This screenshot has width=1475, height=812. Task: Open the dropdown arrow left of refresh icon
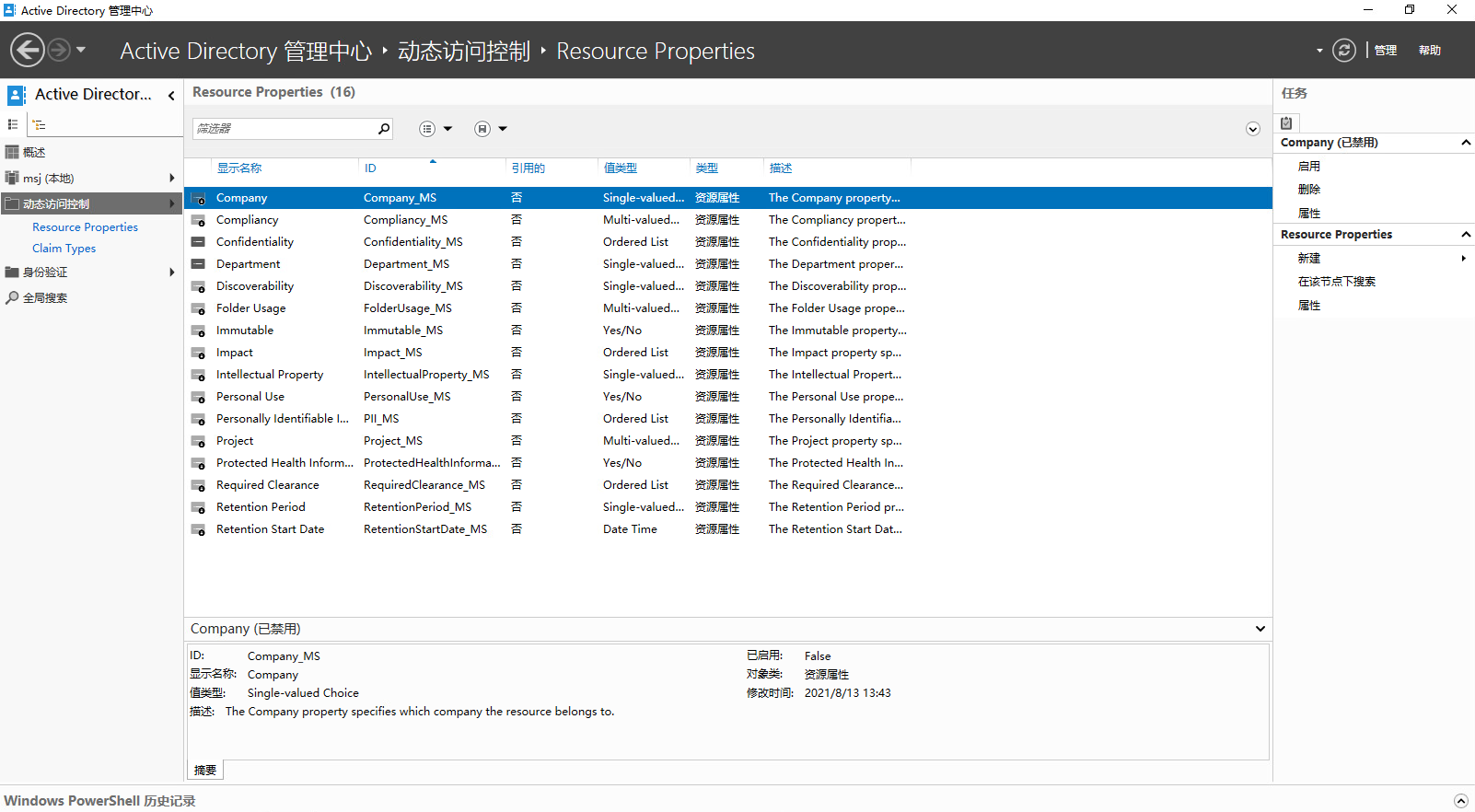(x=1319, y=51)
